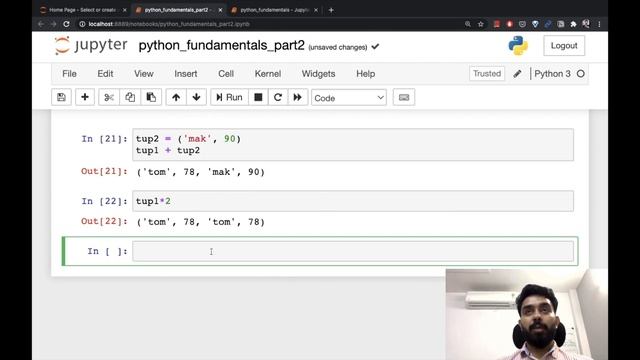The width and height of the screenshot is (640, 360).
Task: Run the selected cell
Action: click(x=229, y=97)
